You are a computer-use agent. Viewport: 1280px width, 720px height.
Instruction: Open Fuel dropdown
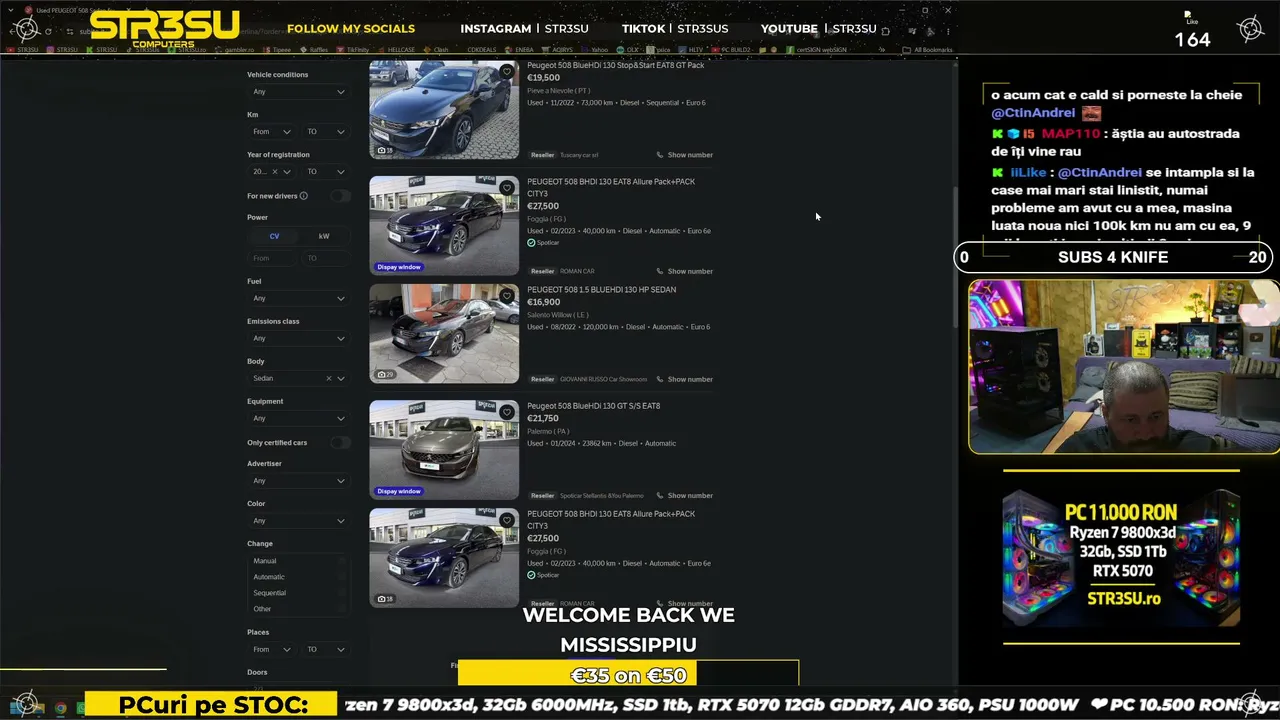tap(298, 298)
